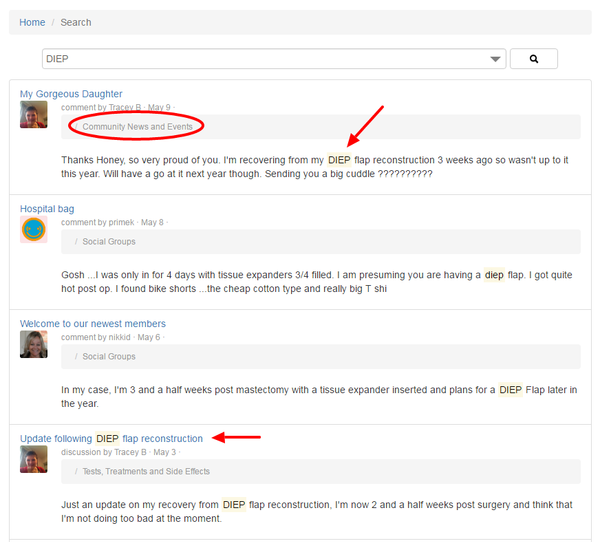Open 'Welcome to our newest members'
The width and height of the screenshot is (600, 542).
pos(93,323)
